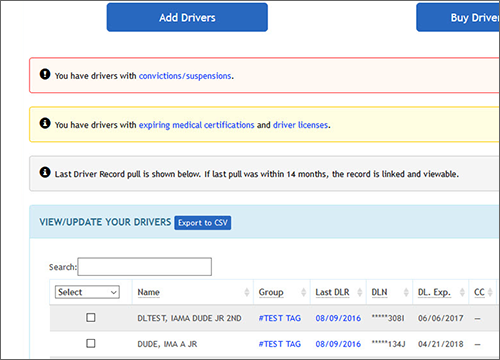This screenshot has width=500, height=360.
Task: Click the Add Drivers button
Action: click(x=187, y=17)
